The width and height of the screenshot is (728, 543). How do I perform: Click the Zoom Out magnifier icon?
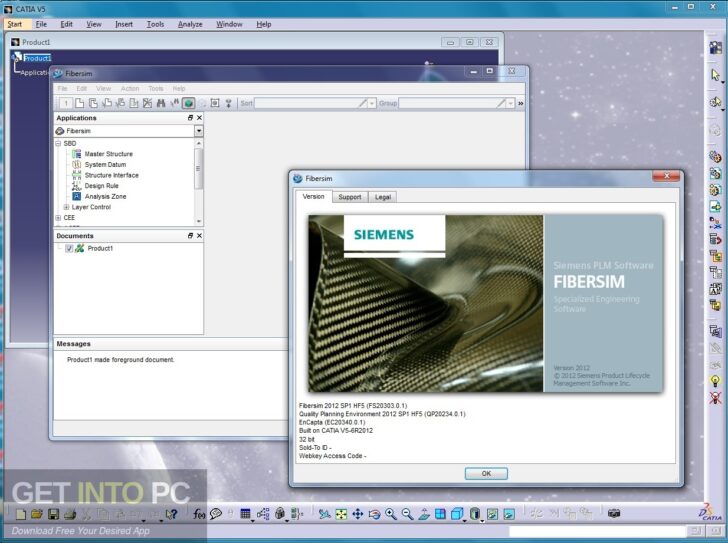click(x=407, y=514)
